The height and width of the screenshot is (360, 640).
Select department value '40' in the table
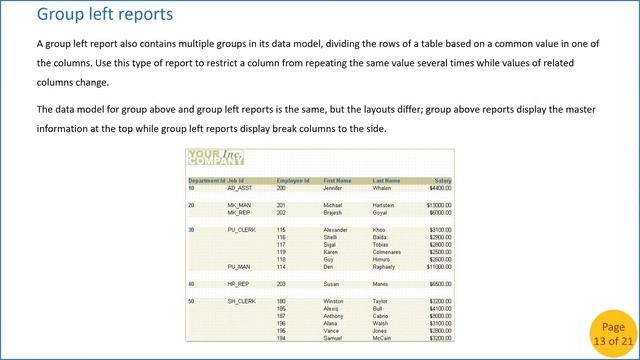pos(191,284)
